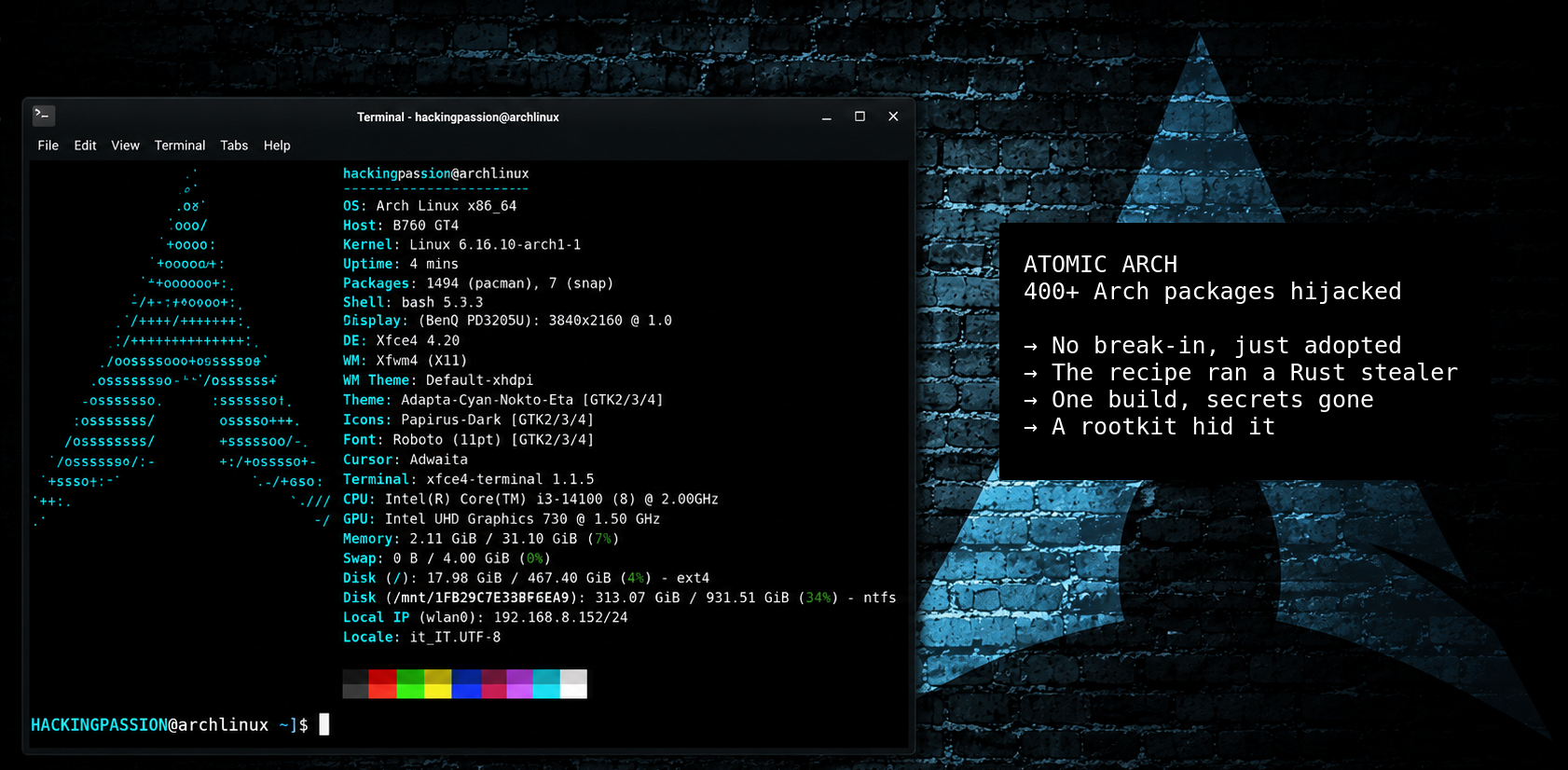Click the Kernel 6.16.10-arch1-1 line

click(x=461, y=244)
